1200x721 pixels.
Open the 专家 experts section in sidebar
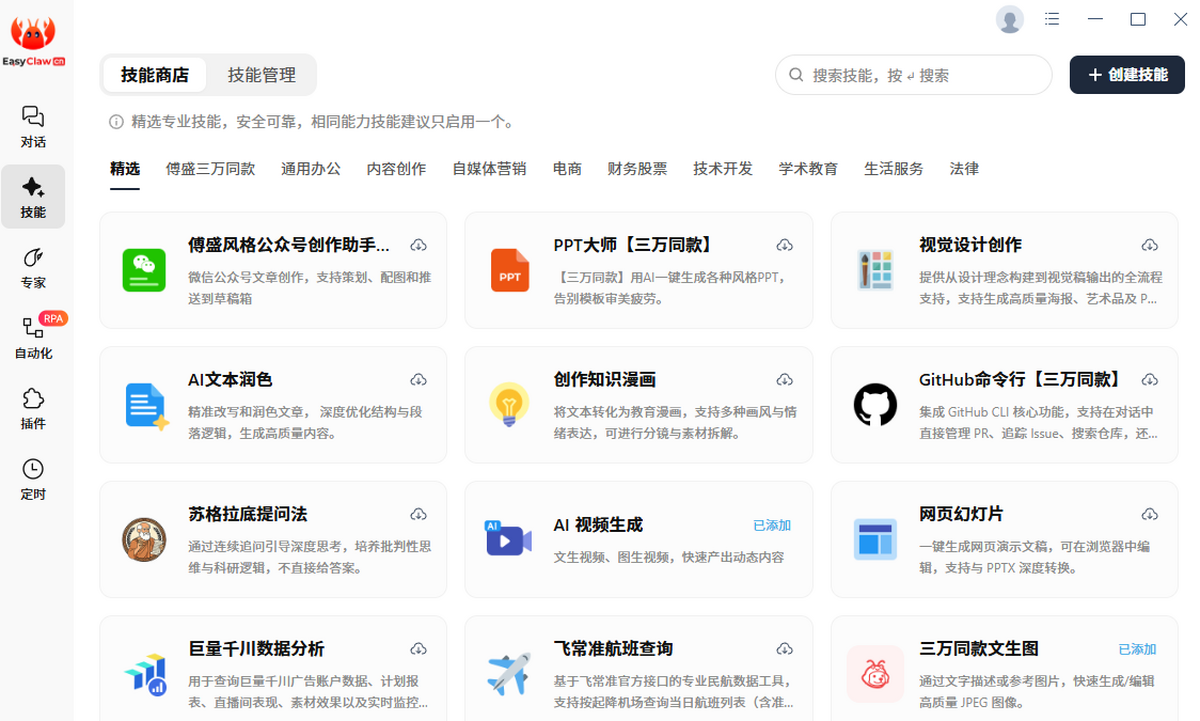point(33,268)
